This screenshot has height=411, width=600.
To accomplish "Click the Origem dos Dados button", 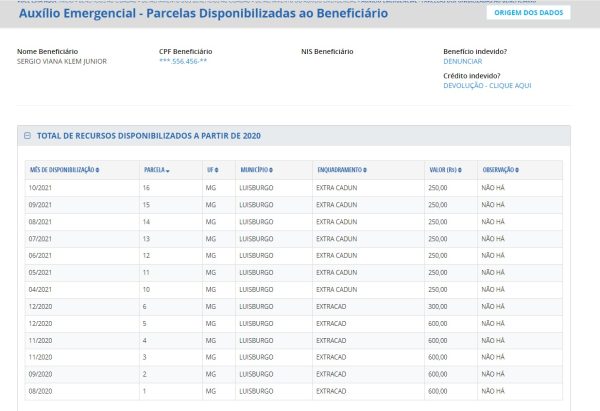I will pos(528,13).
